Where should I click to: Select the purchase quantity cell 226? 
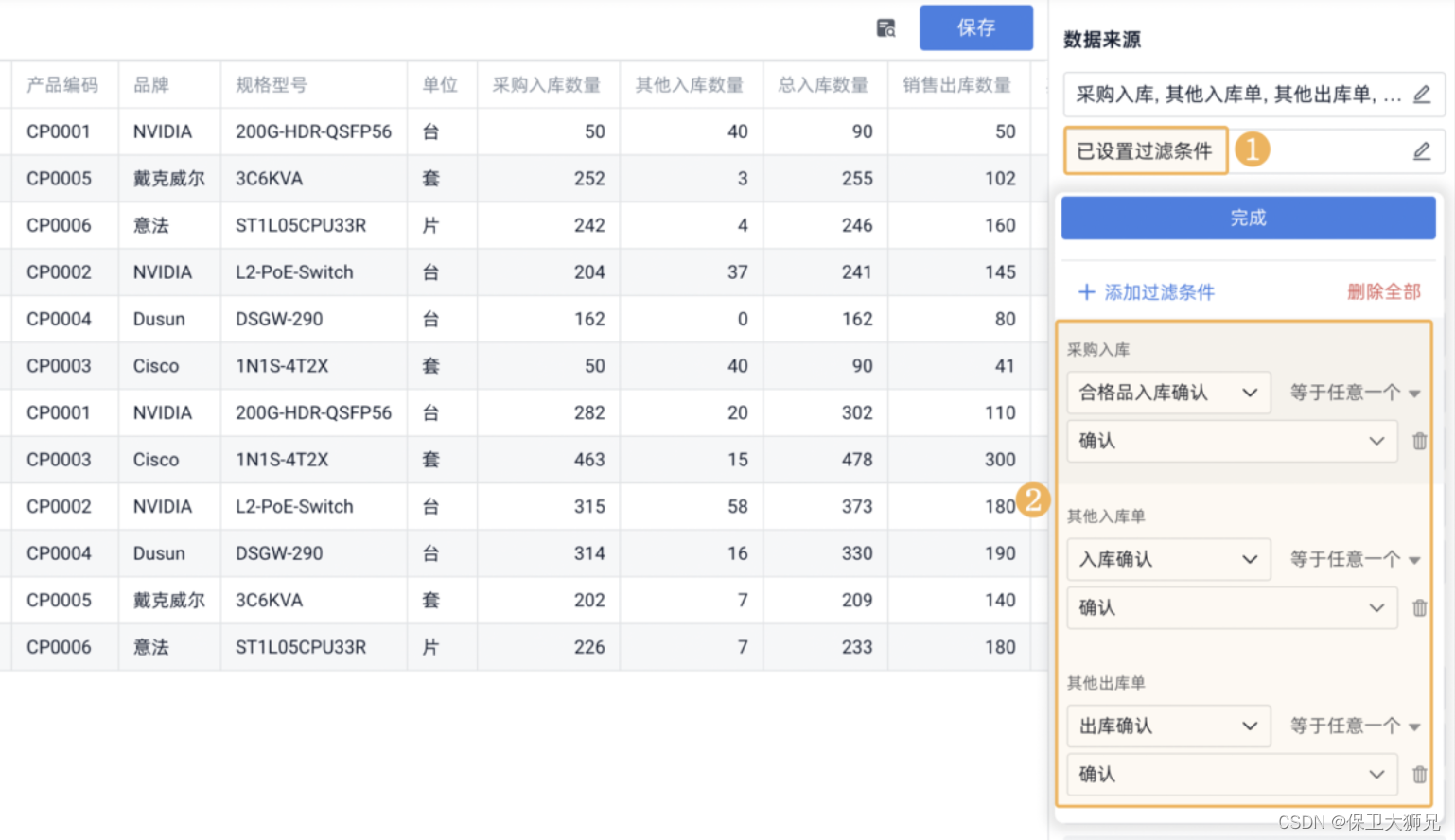coord(549,647)
